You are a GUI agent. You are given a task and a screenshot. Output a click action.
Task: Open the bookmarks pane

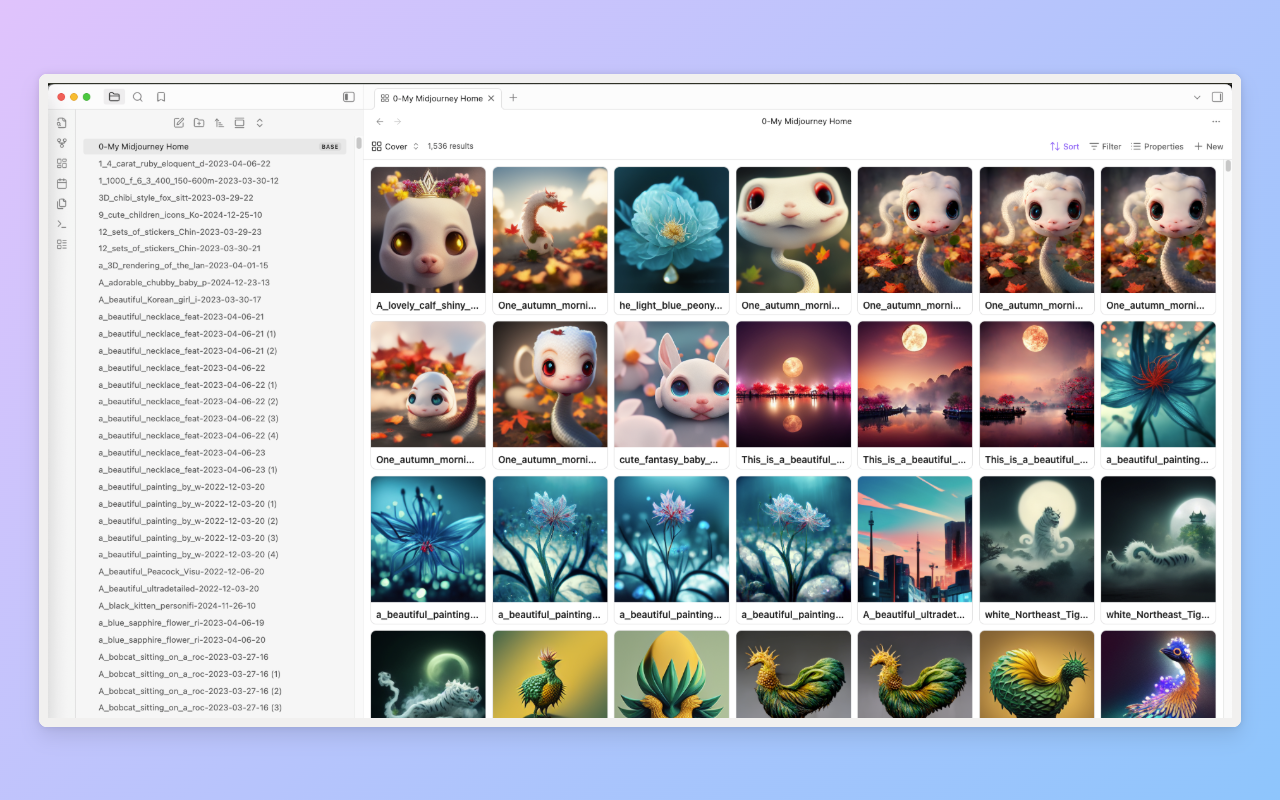161,97
